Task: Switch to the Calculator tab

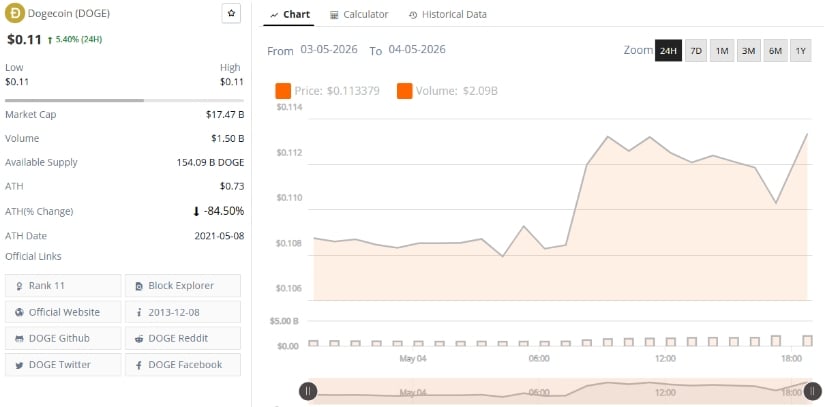Action: [x=359, y=15]
